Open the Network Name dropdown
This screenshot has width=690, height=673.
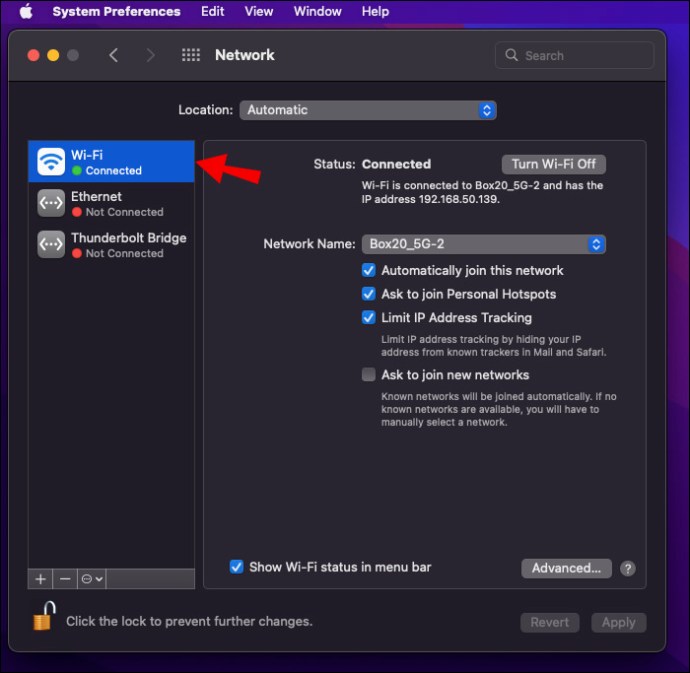(484, 244)
